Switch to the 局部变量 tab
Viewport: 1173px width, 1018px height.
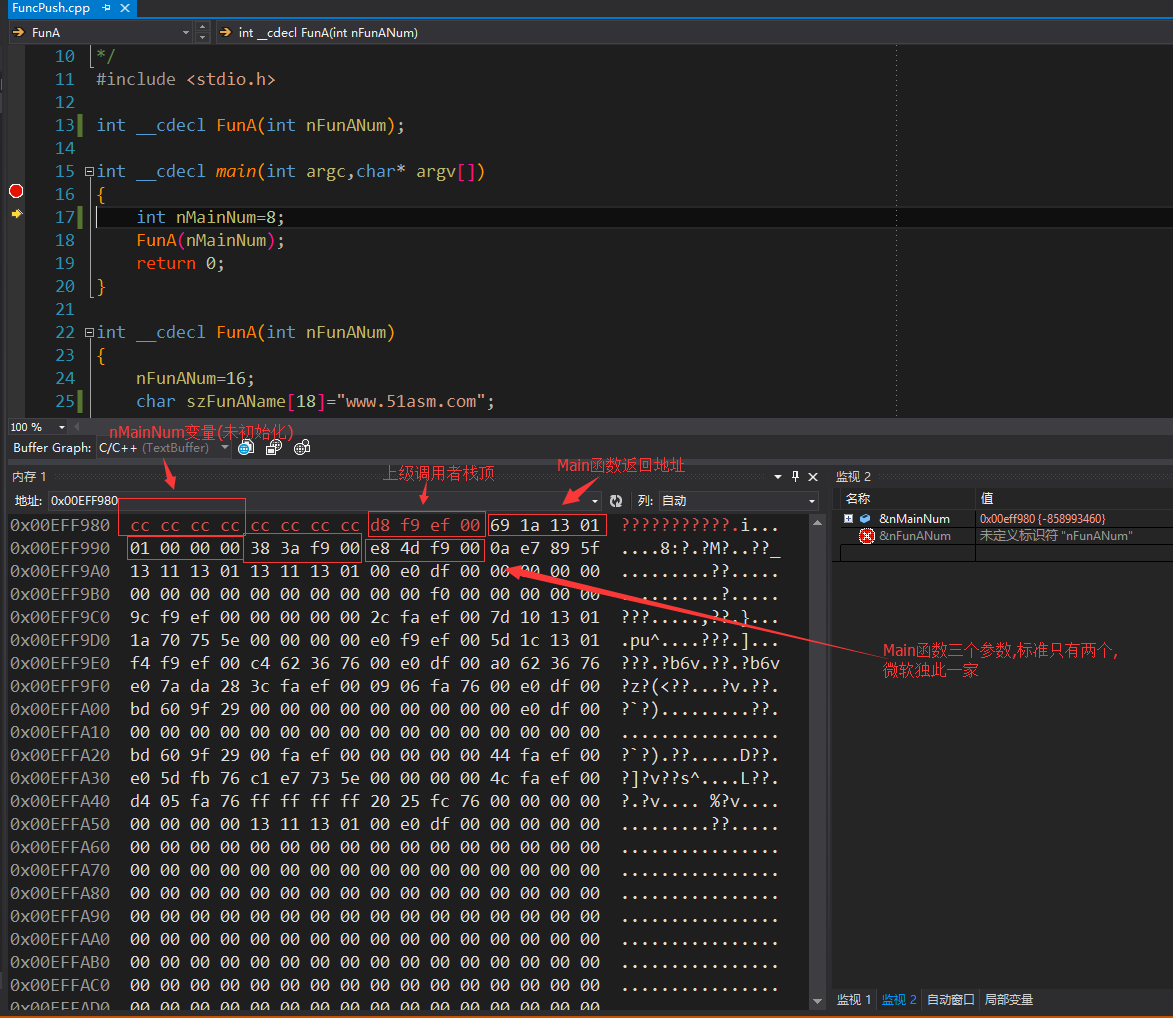pyautogui.click(x=1008, y=1000)
